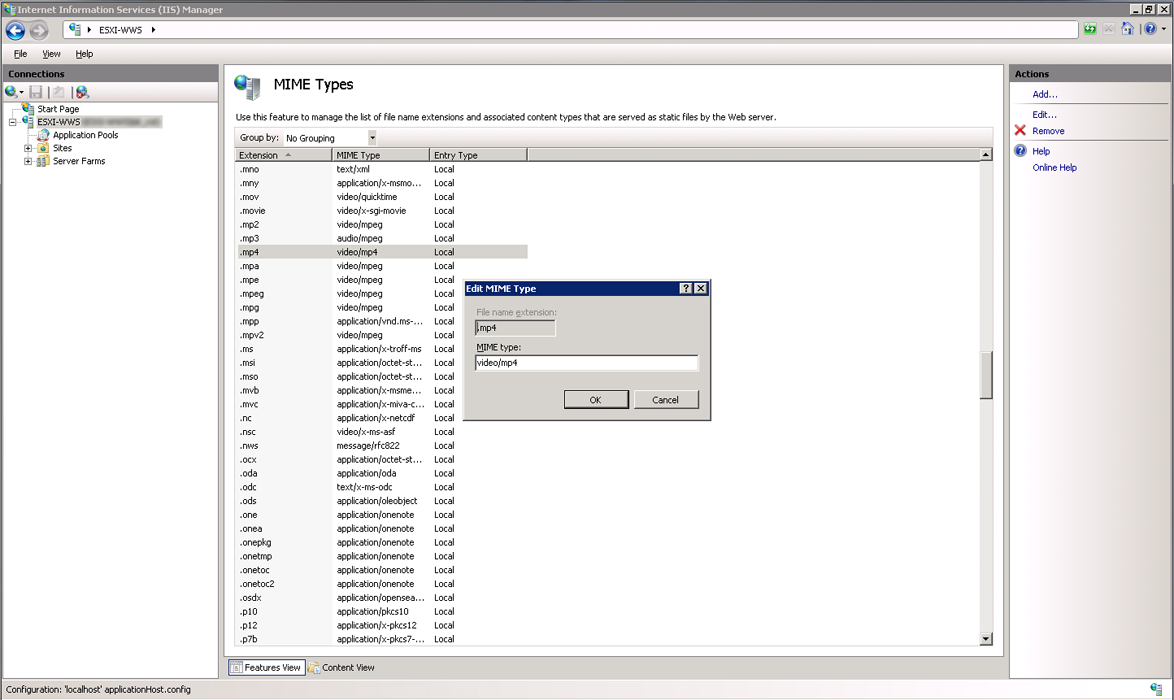Image resolution: width=1174 pixels, height=700 pixels.
Task: Click the status bar network icon at bottom right
Action: coord(1157,689)
